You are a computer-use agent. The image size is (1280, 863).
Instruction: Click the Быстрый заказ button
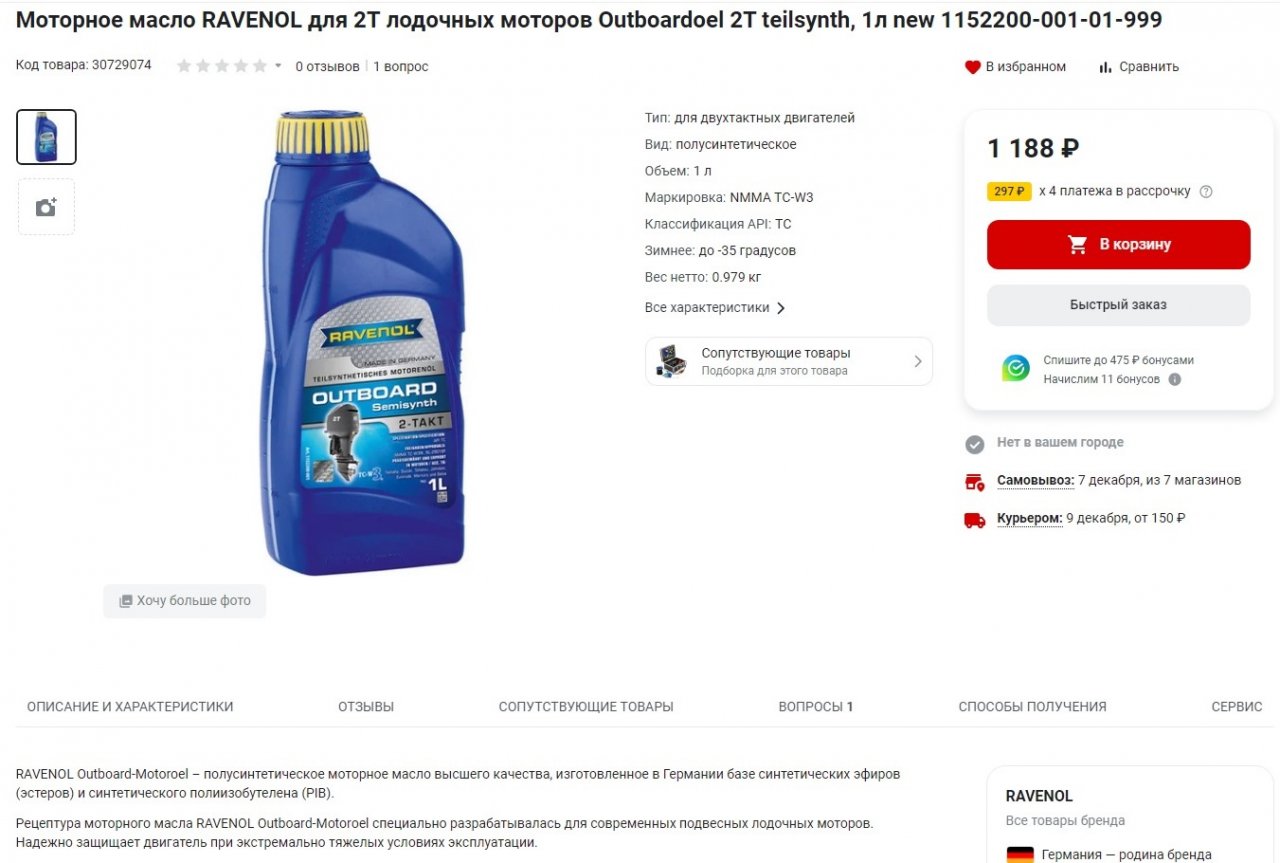(1118, 305)
